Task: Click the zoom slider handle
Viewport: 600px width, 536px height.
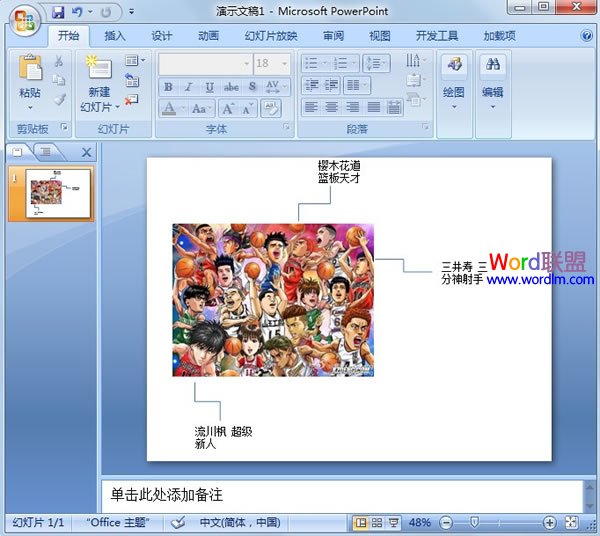Action: [474, 522]
